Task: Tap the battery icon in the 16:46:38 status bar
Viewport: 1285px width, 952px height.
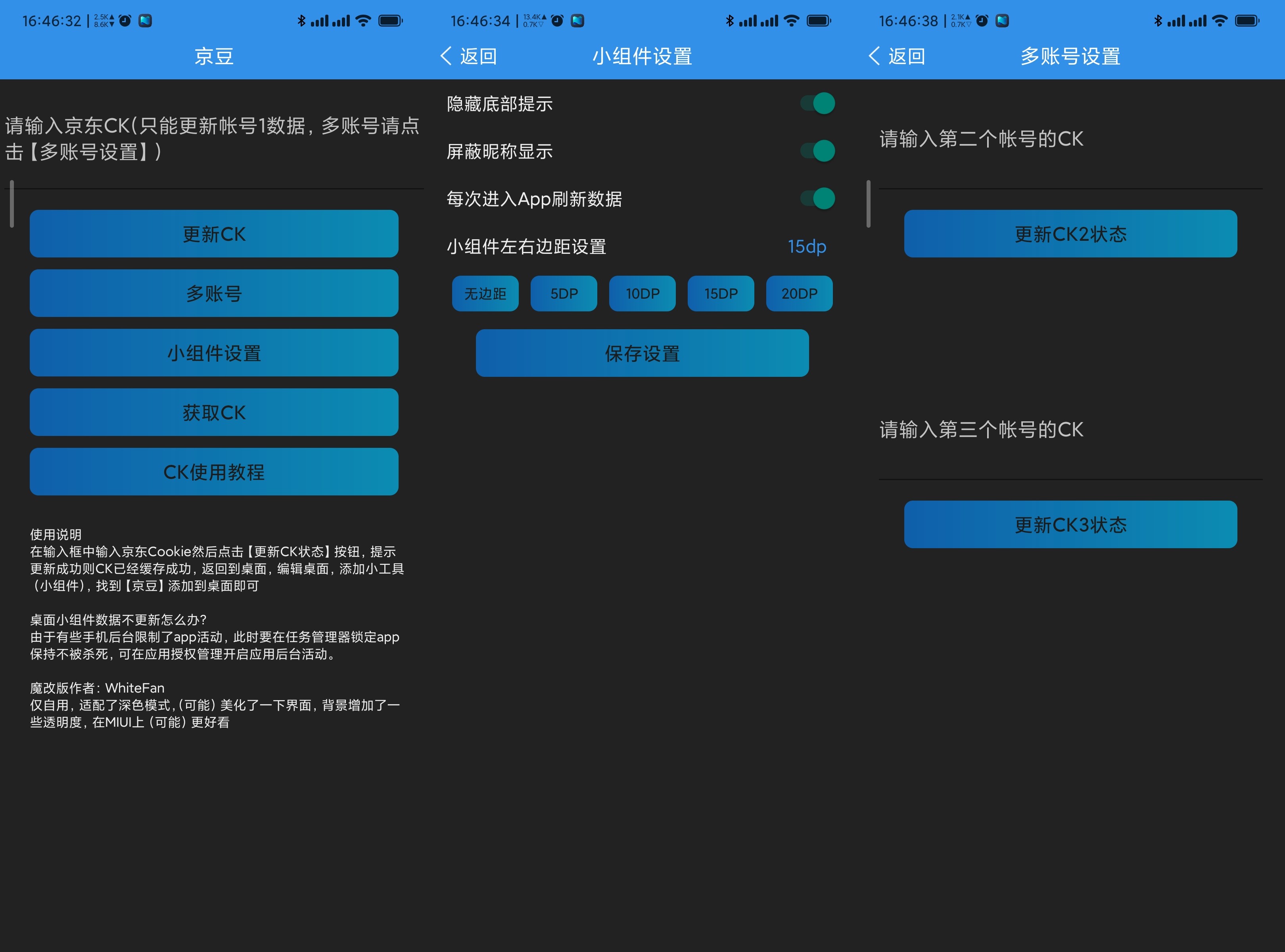Action: 1248,21
